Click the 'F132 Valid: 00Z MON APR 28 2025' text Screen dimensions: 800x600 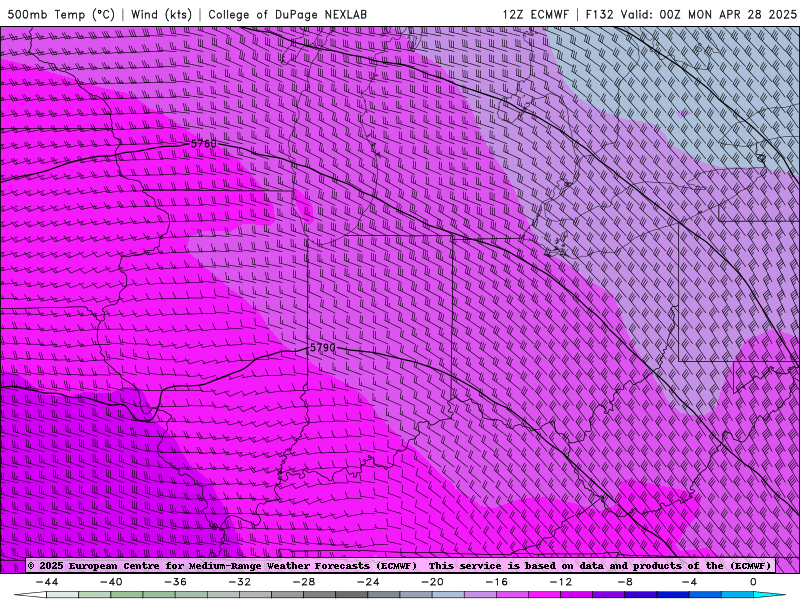point(691,14)
